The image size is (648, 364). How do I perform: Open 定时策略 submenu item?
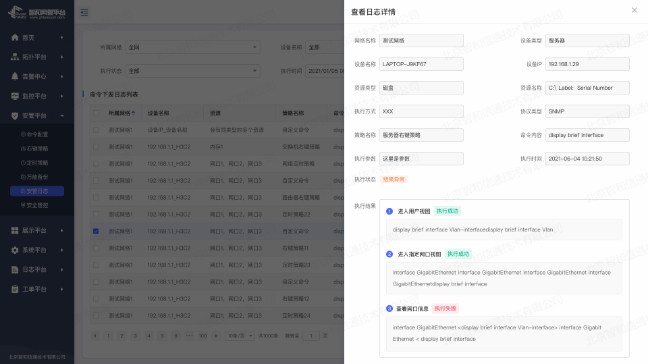(x=35, y=163)
